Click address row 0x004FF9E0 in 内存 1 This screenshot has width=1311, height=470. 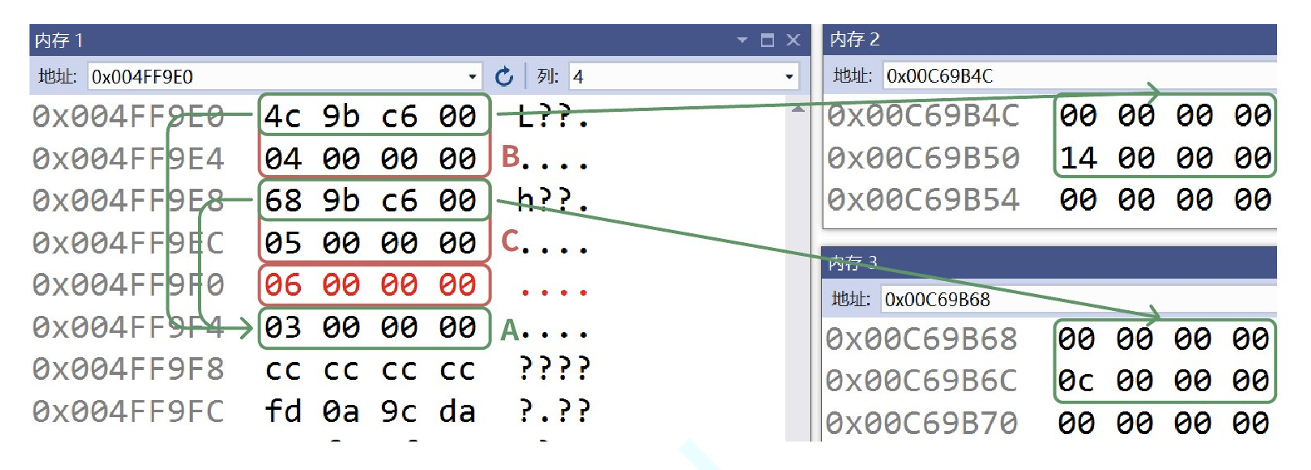(x=127, y=117)
